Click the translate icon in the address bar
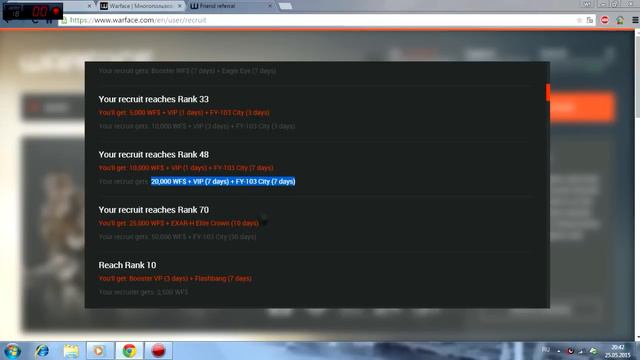This screenshot has width=640, height=360. 590,20
